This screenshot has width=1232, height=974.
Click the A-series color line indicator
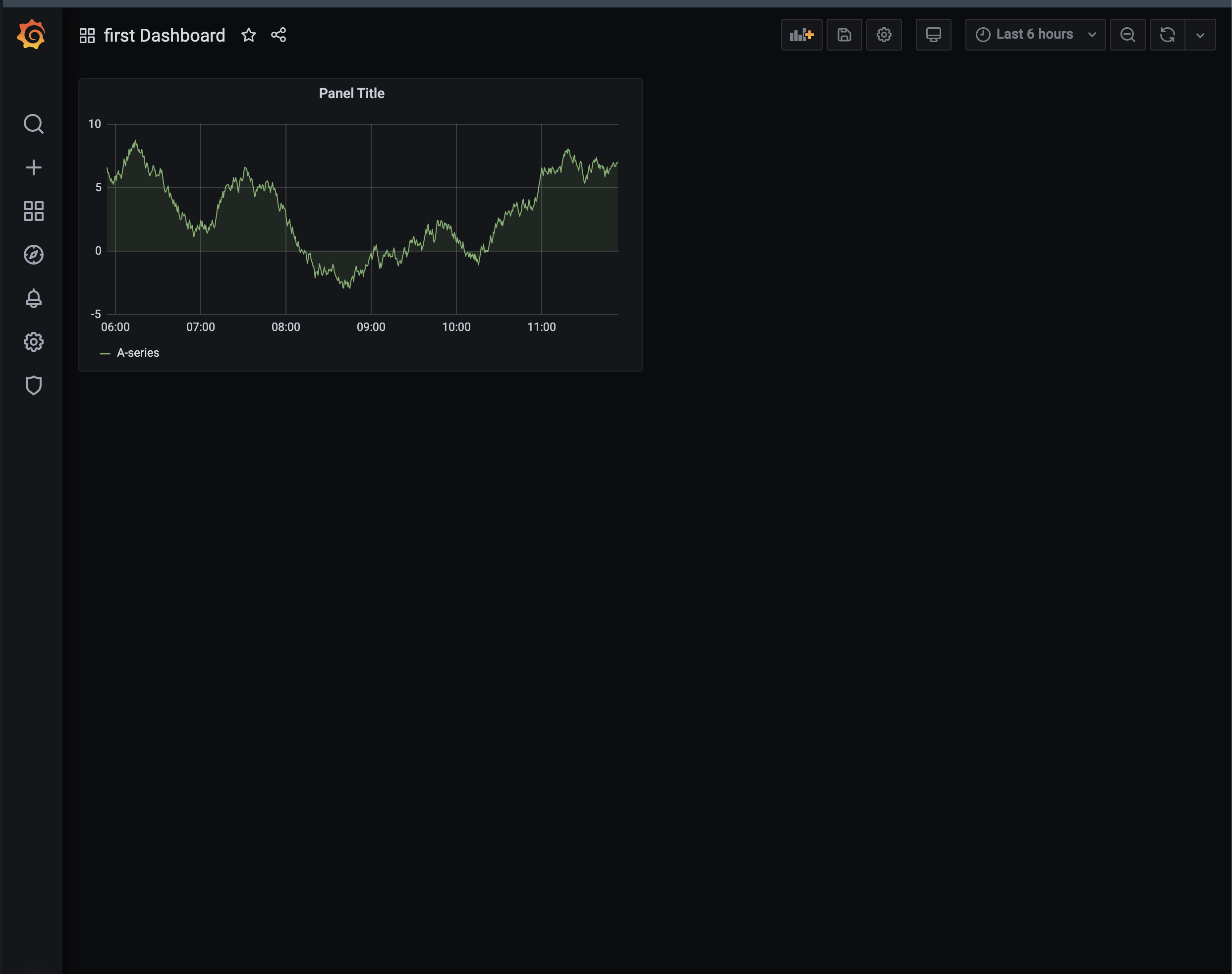point(106,352)
